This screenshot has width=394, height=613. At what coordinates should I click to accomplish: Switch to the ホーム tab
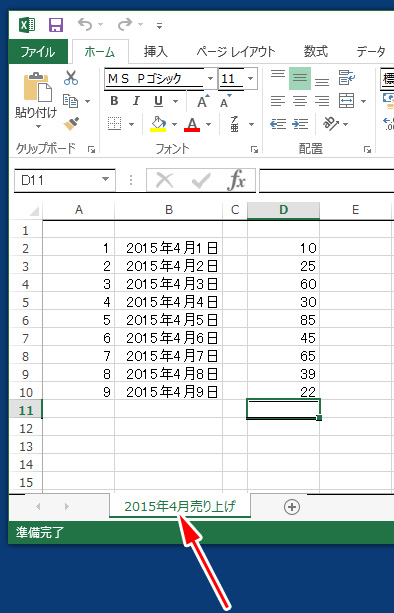(x=100, y=52)
